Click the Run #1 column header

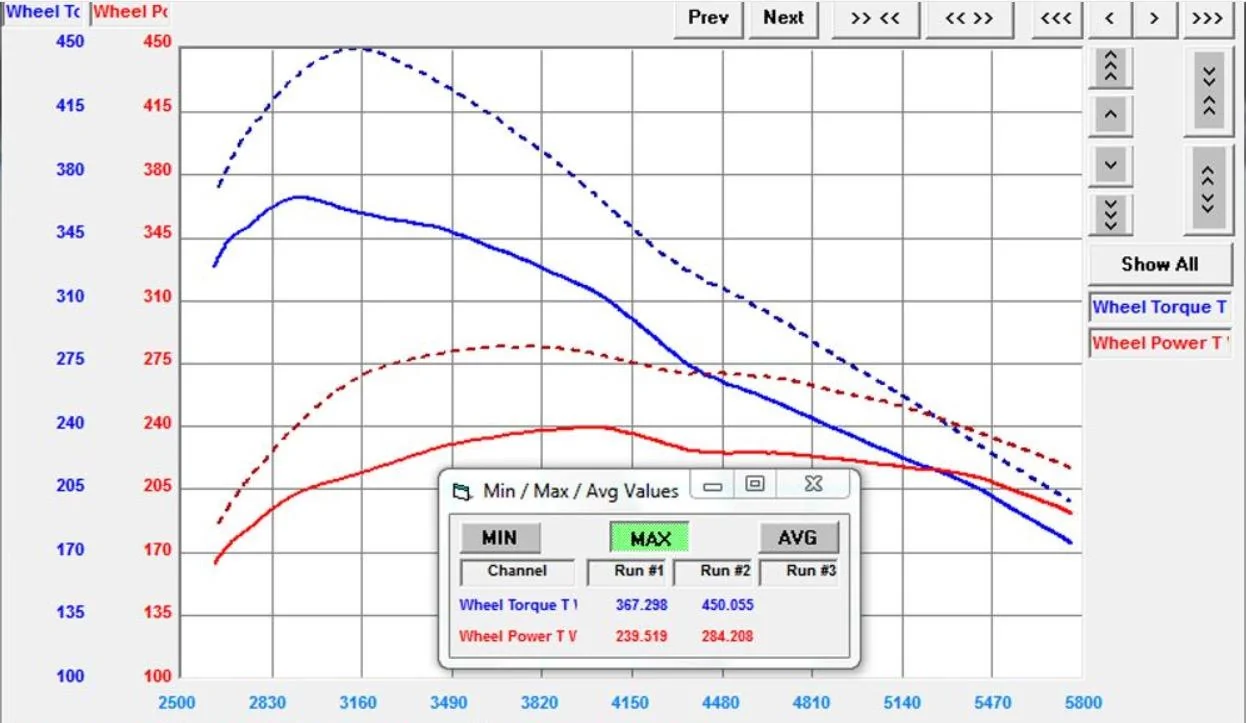click(629, 571)
